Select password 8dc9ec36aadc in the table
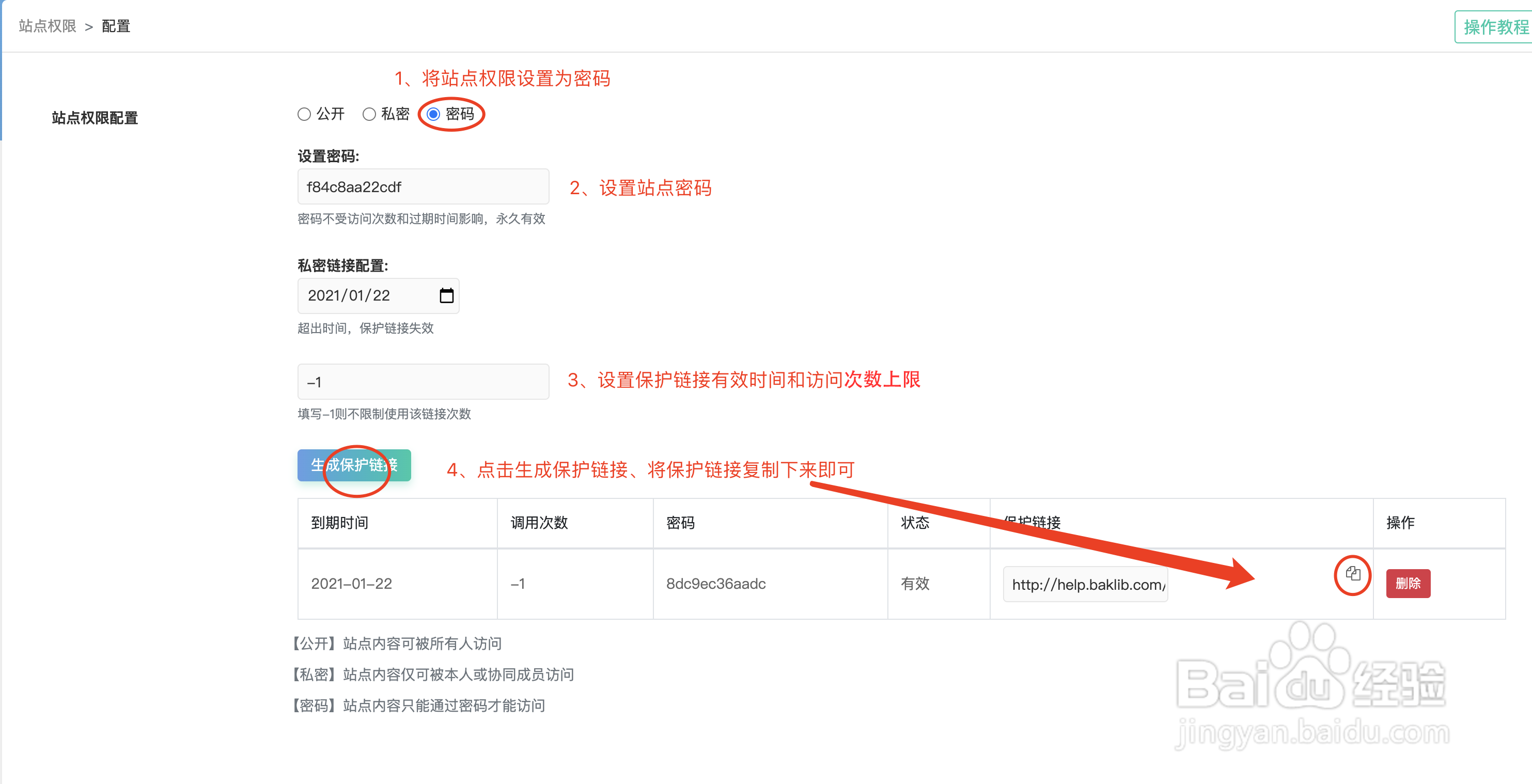Viewport: 1532px width, 784px height. [715, 584]
